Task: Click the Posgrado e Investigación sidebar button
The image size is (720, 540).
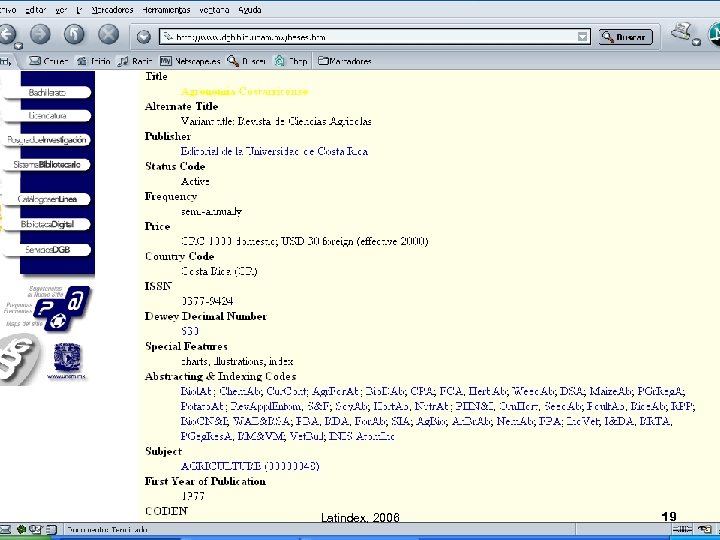Action: pos(47,140)
